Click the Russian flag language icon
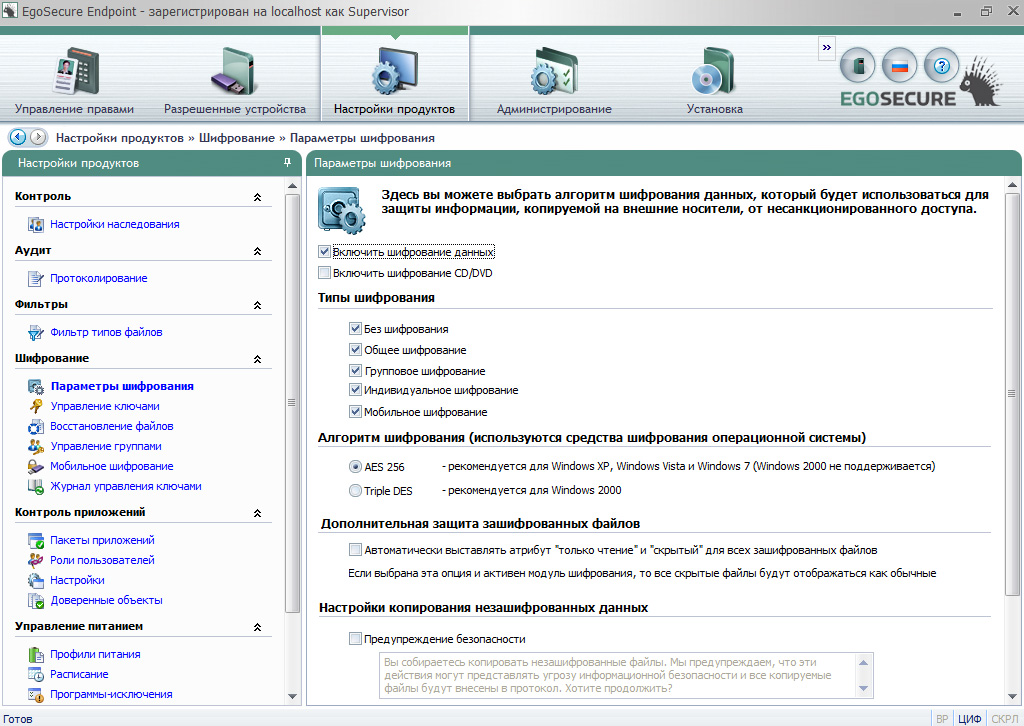This screenshot has width=1024, height=726. pyautogui.click(x=899, y=65)
